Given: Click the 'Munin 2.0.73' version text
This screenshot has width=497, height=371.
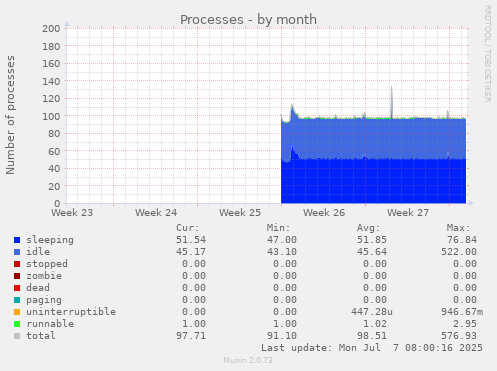Looking at the screenshot, I should tap(248, 360).
